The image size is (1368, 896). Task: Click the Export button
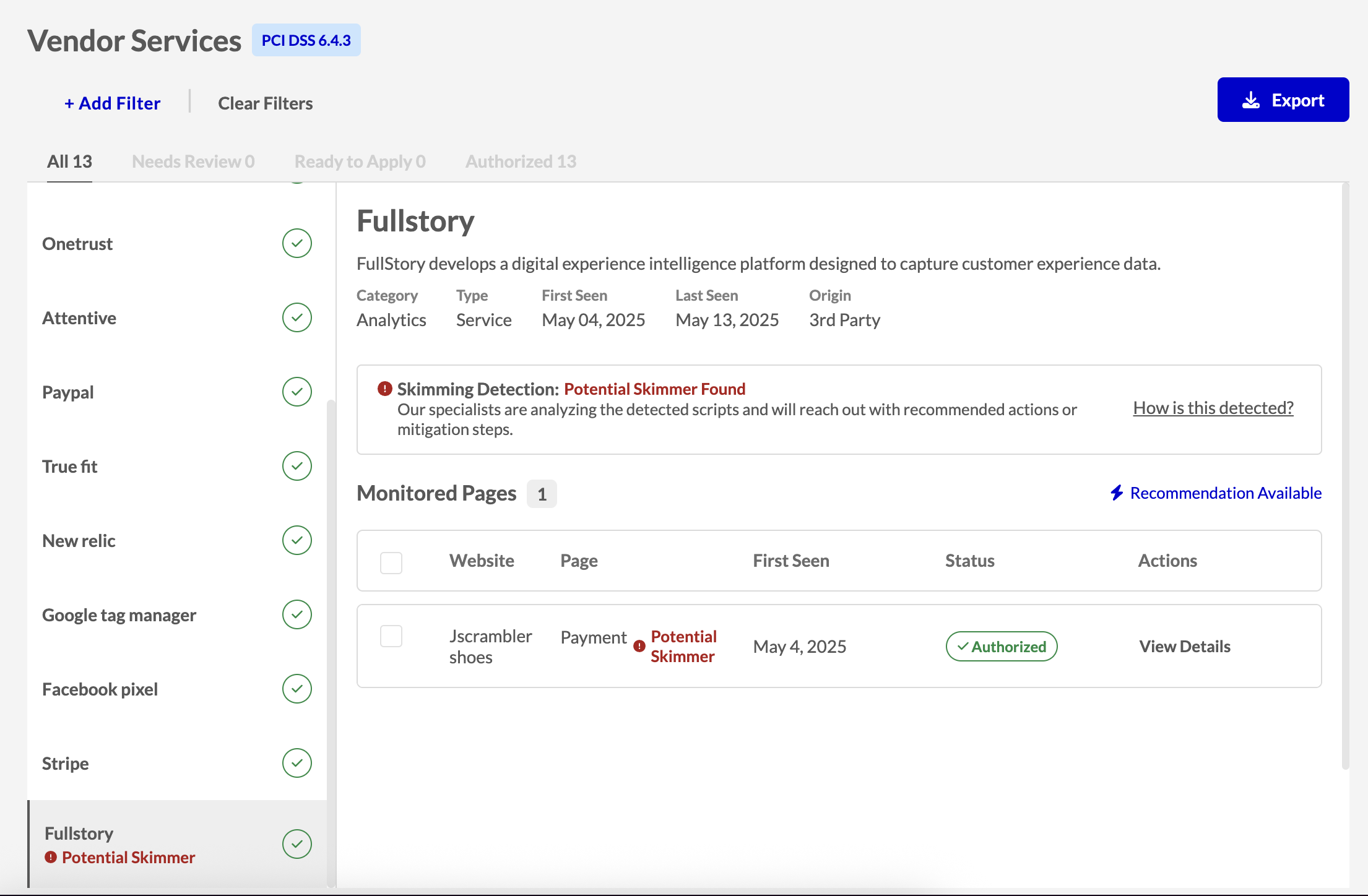tap(1283, 100)
